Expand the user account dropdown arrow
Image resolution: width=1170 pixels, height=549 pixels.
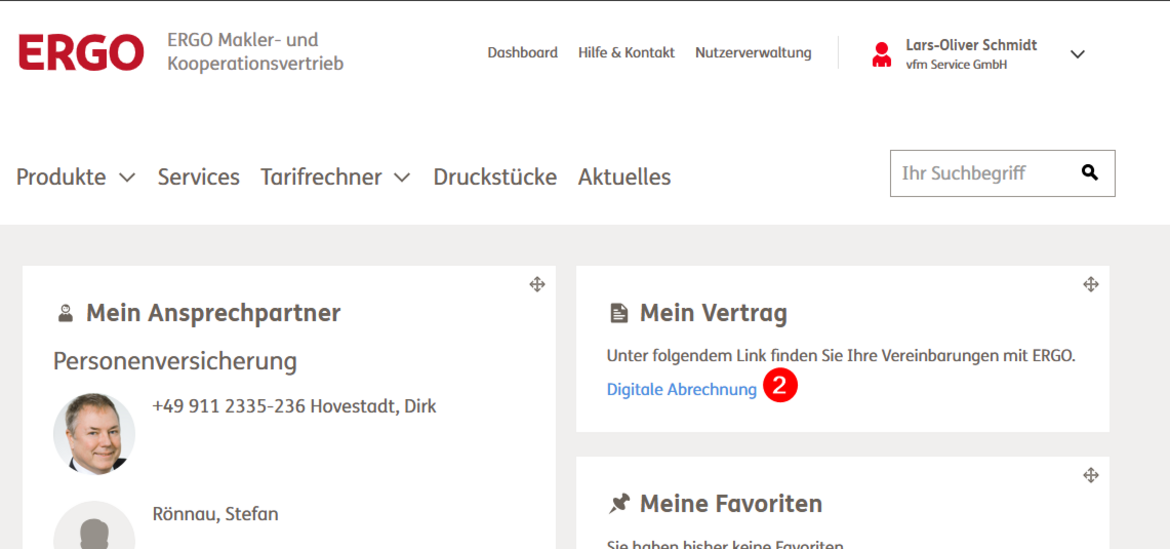pos(1077,54)
